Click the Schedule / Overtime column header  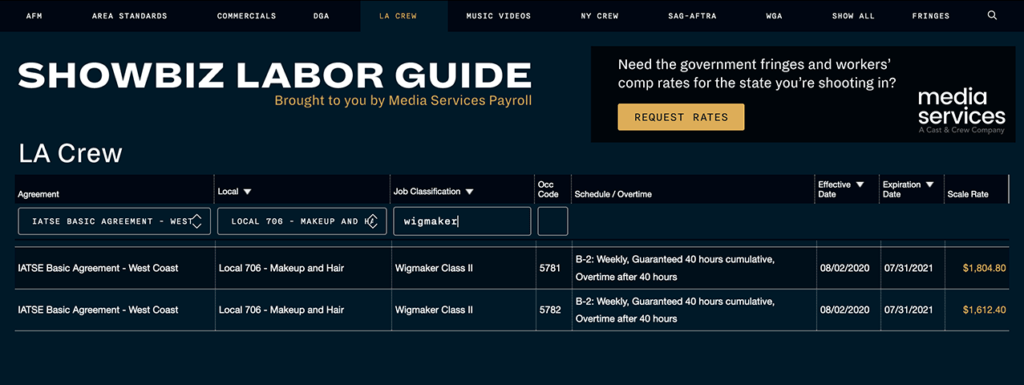[613, 194]
